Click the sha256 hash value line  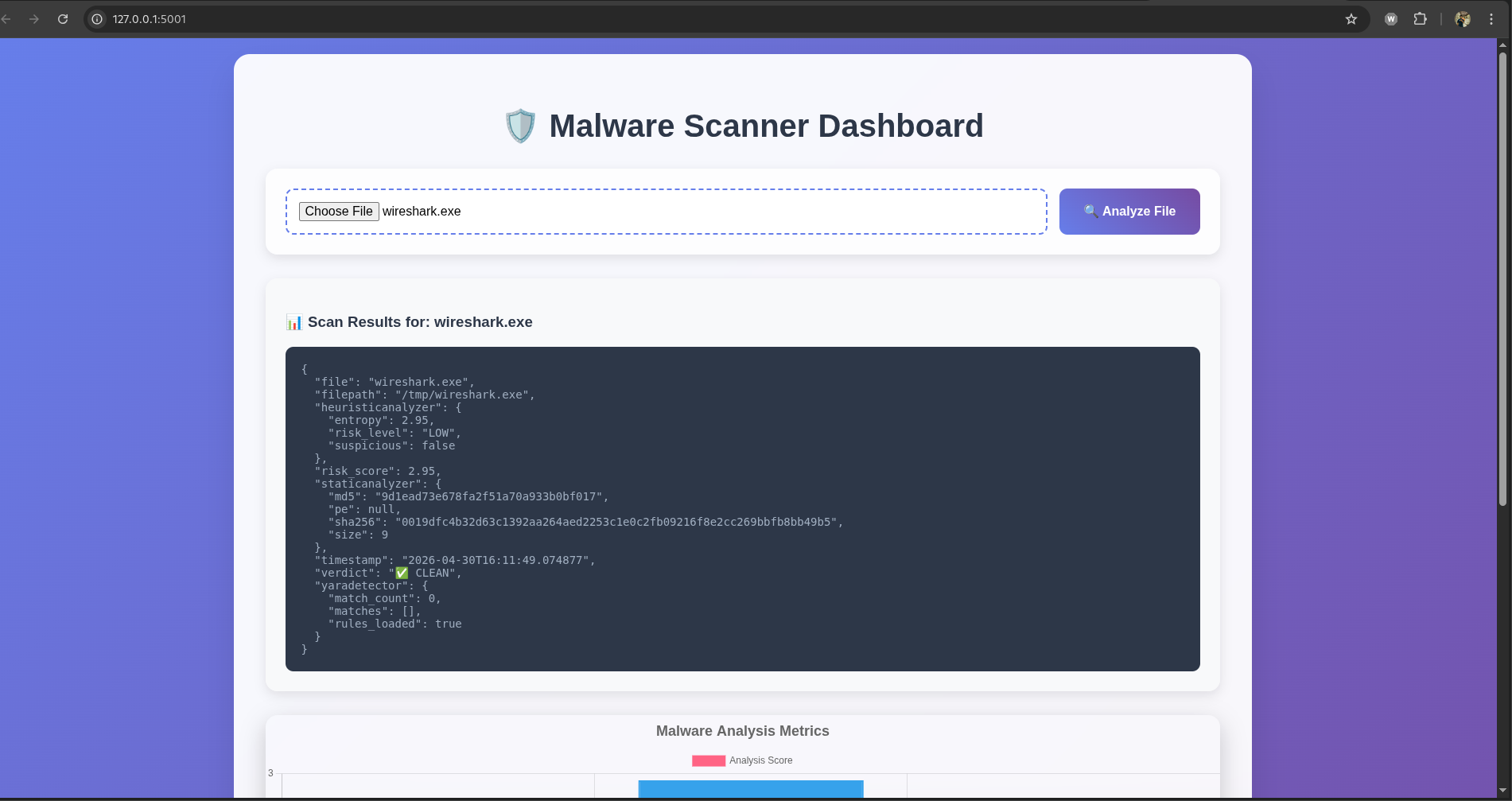click(x=585, y=522)
